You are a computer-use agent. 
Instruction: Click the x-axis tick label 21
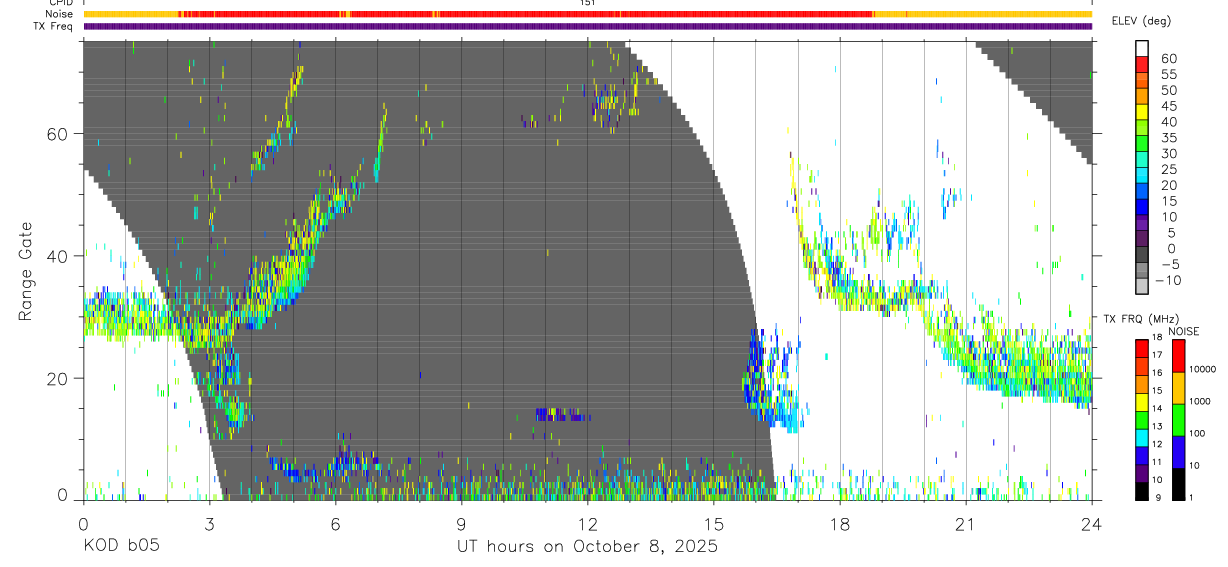pos(966,523)
